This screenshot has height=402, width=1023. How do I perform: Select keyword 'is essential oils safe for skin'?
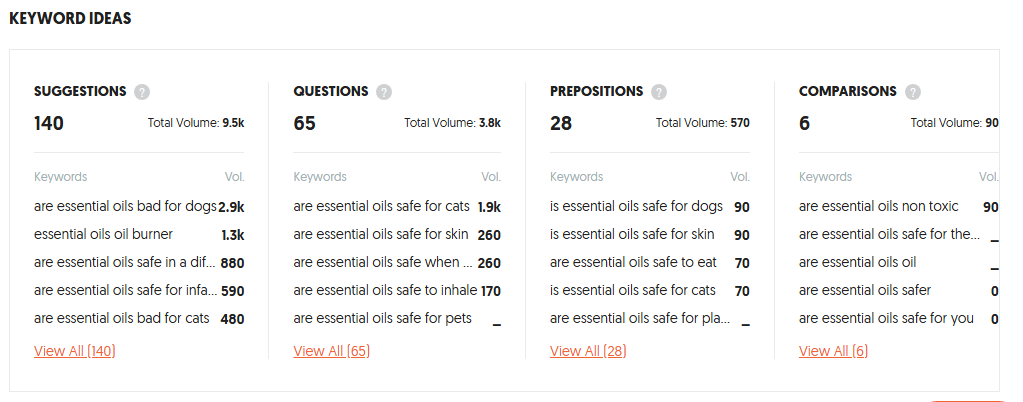click(x=632, y=234)
